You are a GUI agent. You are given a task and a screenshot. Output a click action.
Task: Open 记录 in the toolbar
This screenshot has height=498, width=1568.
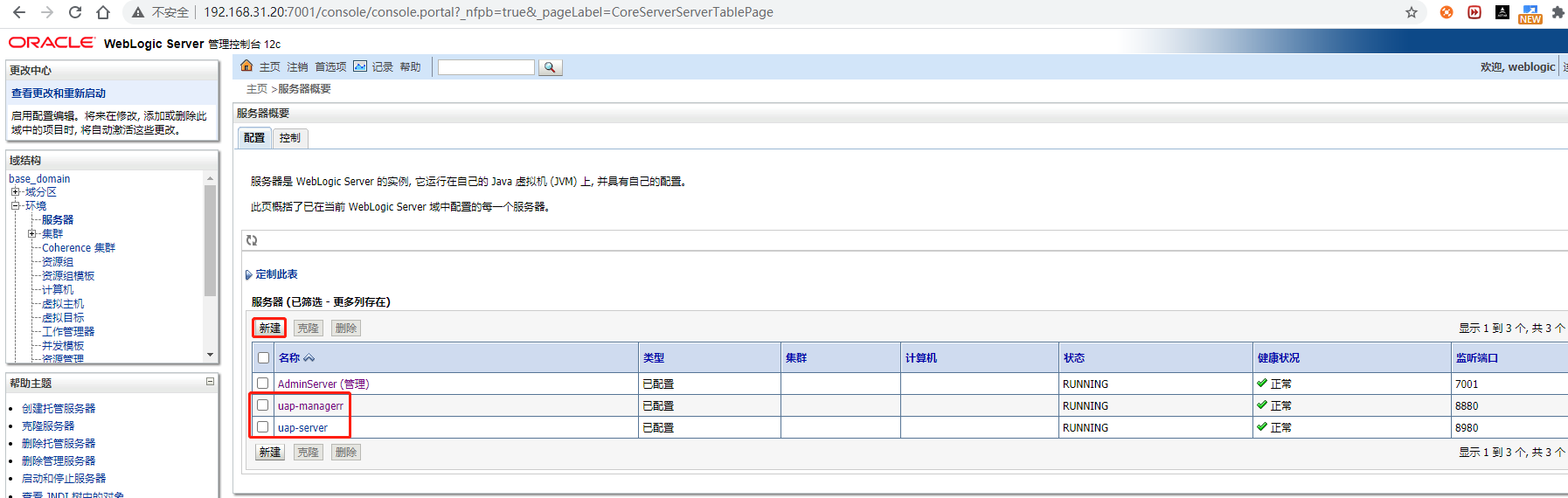383,67
